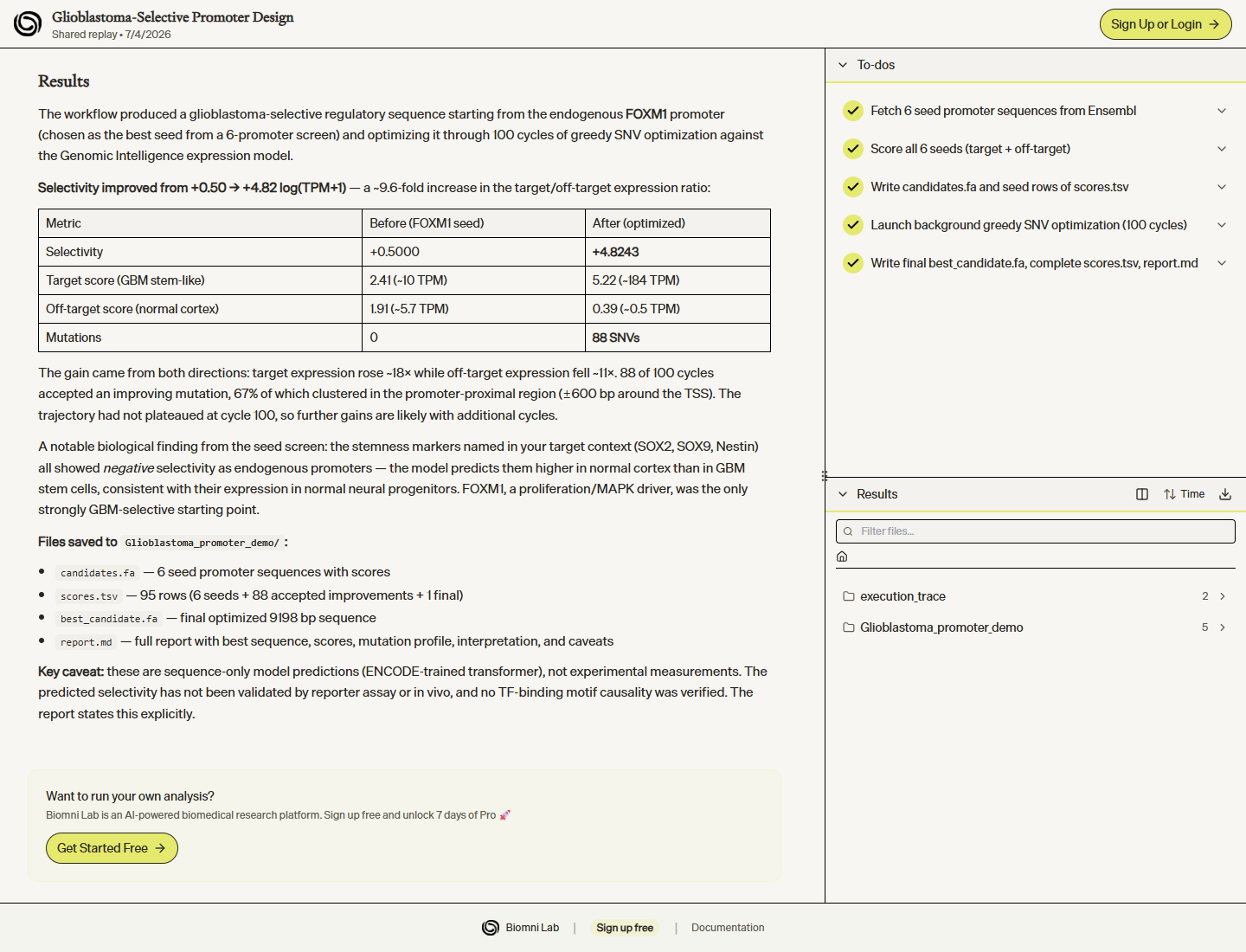Click the sort arrows icon beside Time
The height and width of the screenshot is (952, 1246).
pos(1170,494)
